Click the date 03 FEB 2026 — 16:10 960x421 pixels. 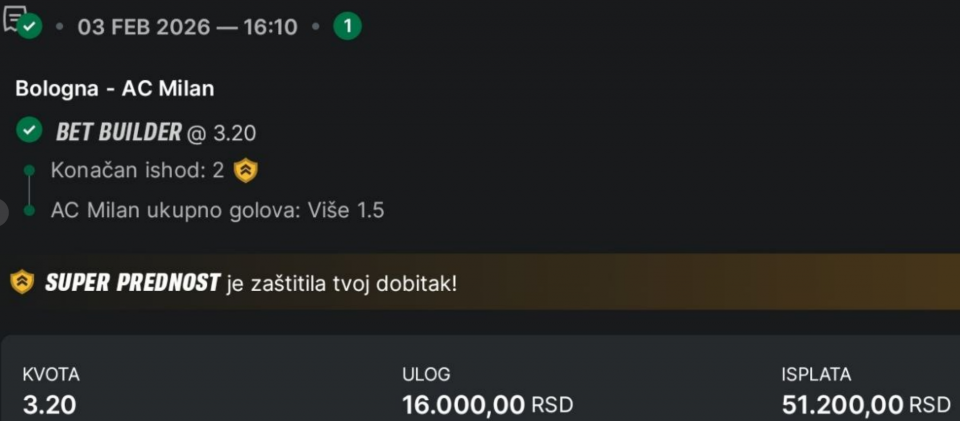click(188, 27)
